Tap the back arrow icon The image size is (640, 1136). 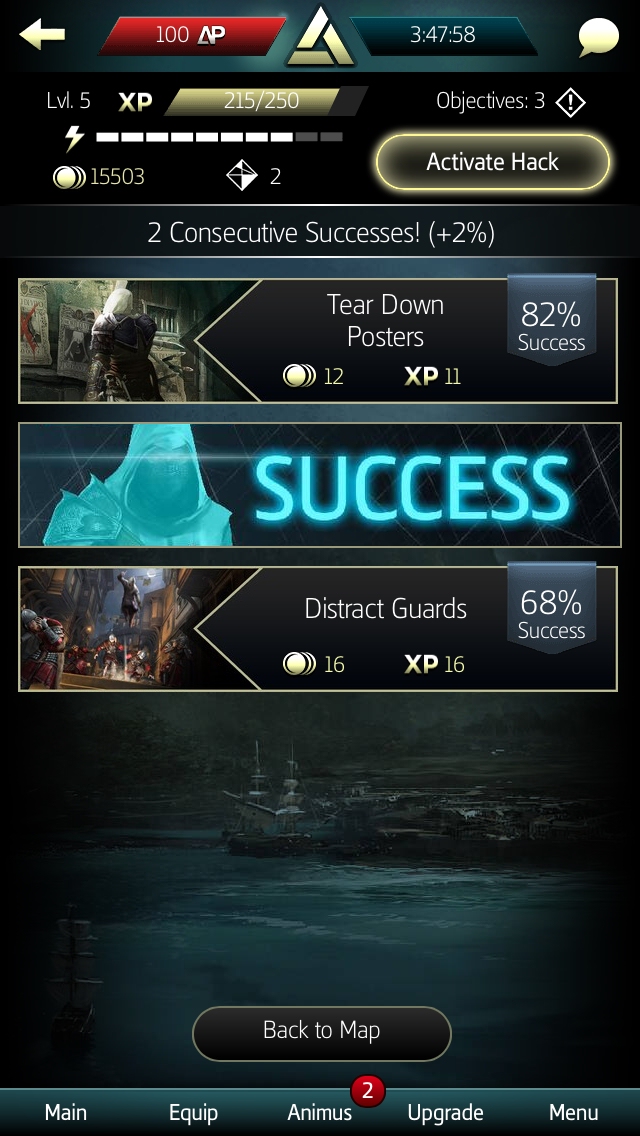click(x=42, y=34)
